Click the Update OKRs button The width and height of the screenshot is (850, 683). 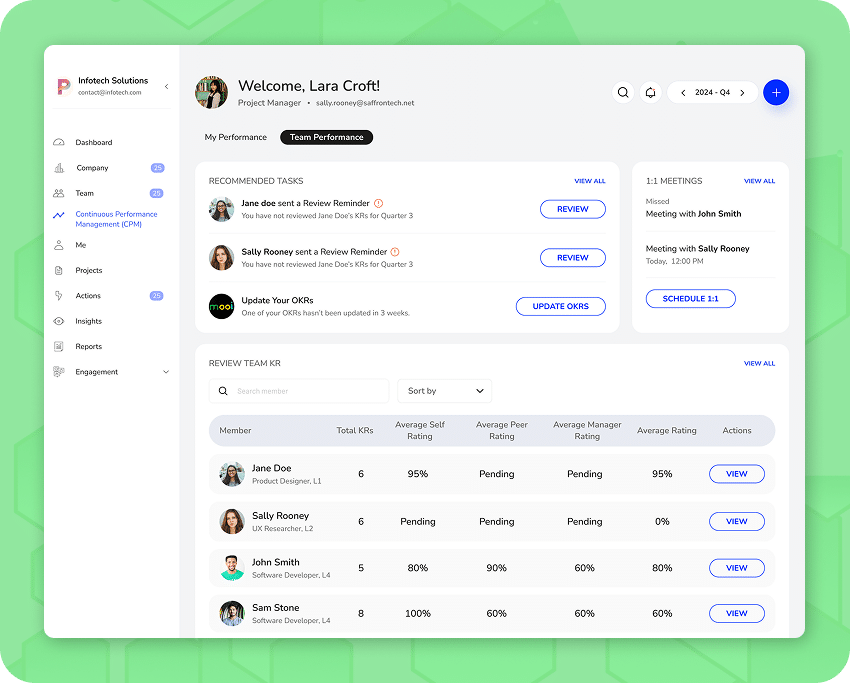pyautogui.click(x=560, y=306)
